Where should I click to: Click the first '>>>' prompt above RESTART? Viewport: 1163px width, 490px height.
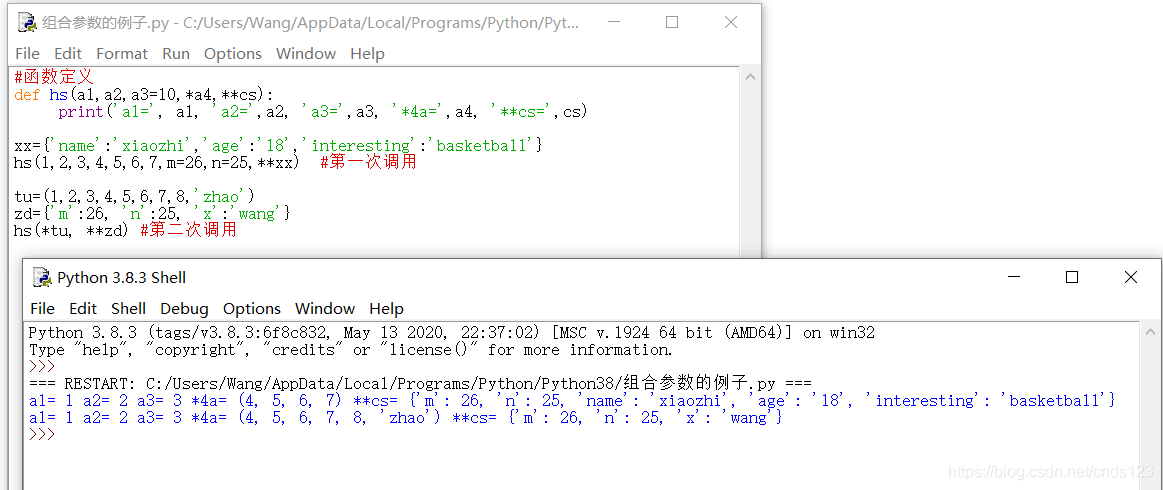click(x=42, y=367)
